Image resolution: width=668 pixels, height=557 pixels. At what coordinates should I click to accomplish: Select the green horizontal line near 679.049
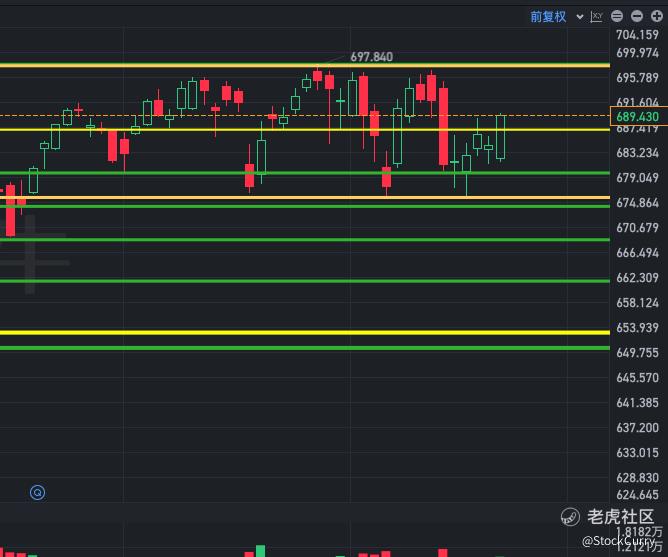pyautogui.click(x=305, y=173)
